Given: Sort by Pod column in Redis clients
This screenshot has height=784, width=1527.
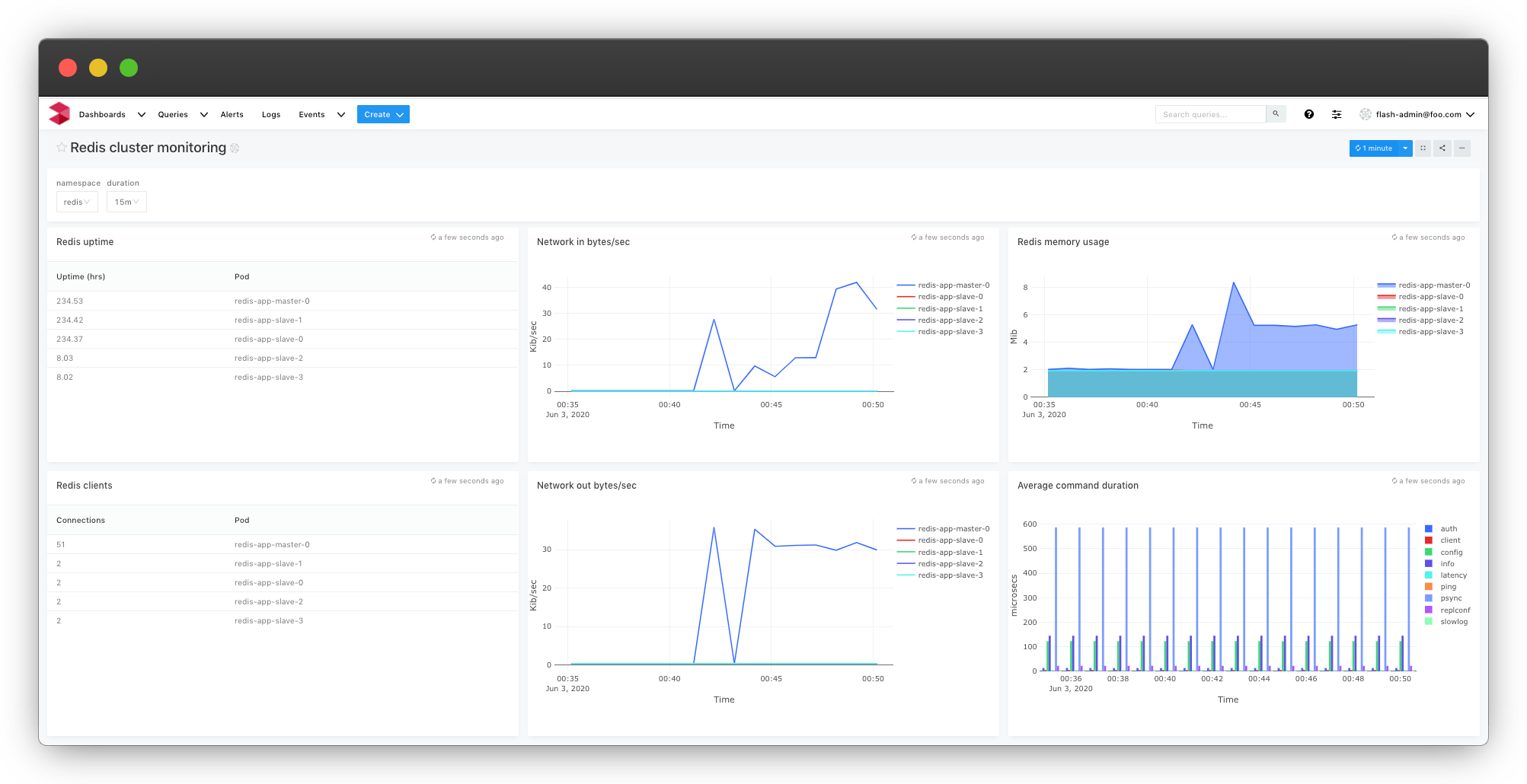Looking at the screenshot, I should 242,521.
